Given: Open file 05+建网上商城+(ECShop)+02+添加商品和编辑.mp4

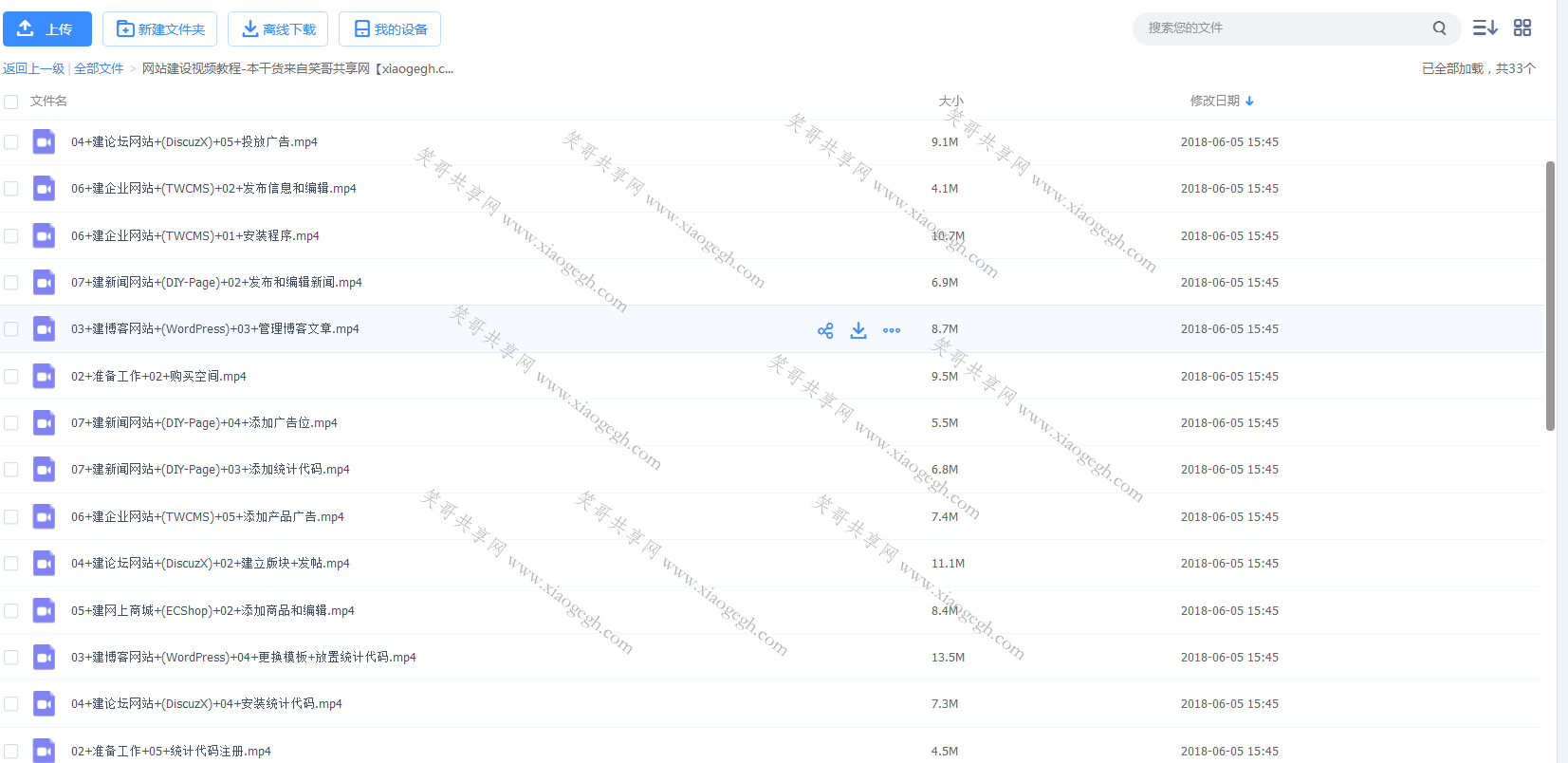Looking at the screenshot, I should (212, 611).
